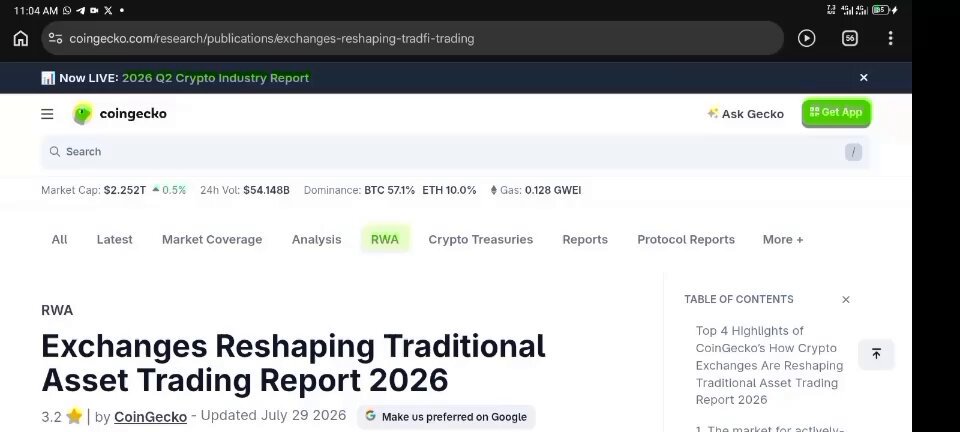
Task: Open the Reports tab
Action: pos(585,239)
